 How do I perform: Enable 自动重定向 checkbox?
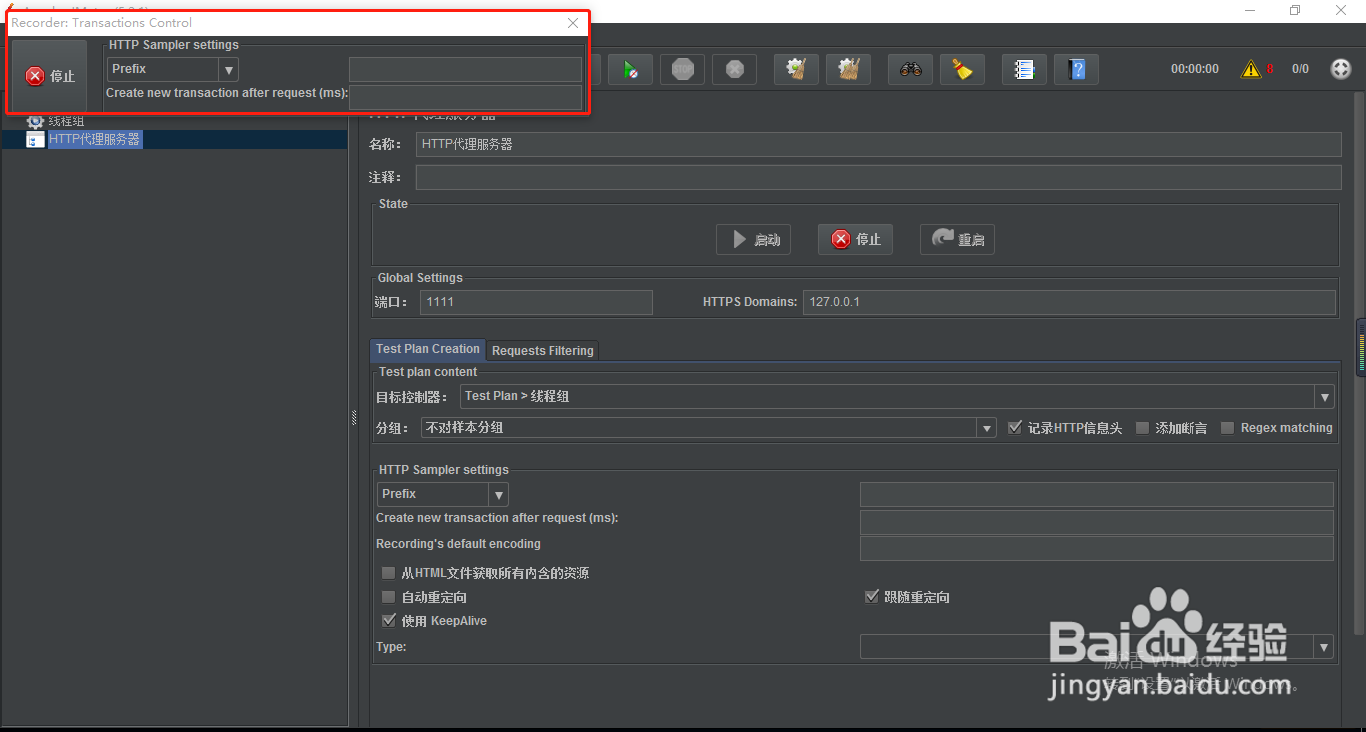(x=388, y=597)
